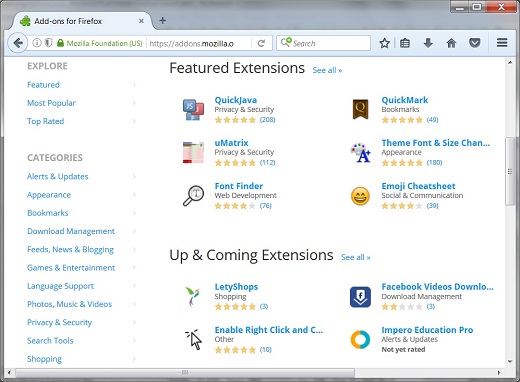520x382 pixels.
Task: Open the Alerts & Updates category
Action: [58, 176]
